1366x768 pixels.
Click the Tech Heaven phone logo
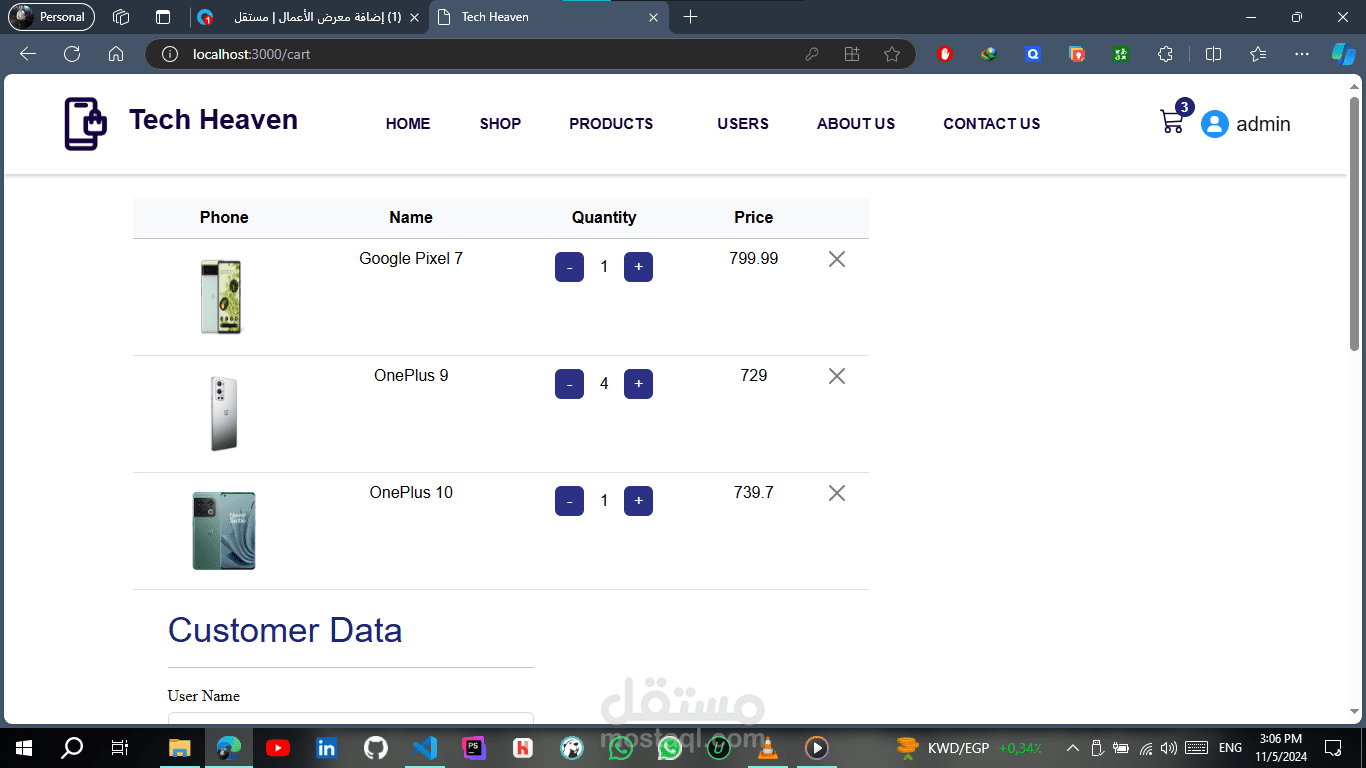pyautogui.click(x=85, y=124)
